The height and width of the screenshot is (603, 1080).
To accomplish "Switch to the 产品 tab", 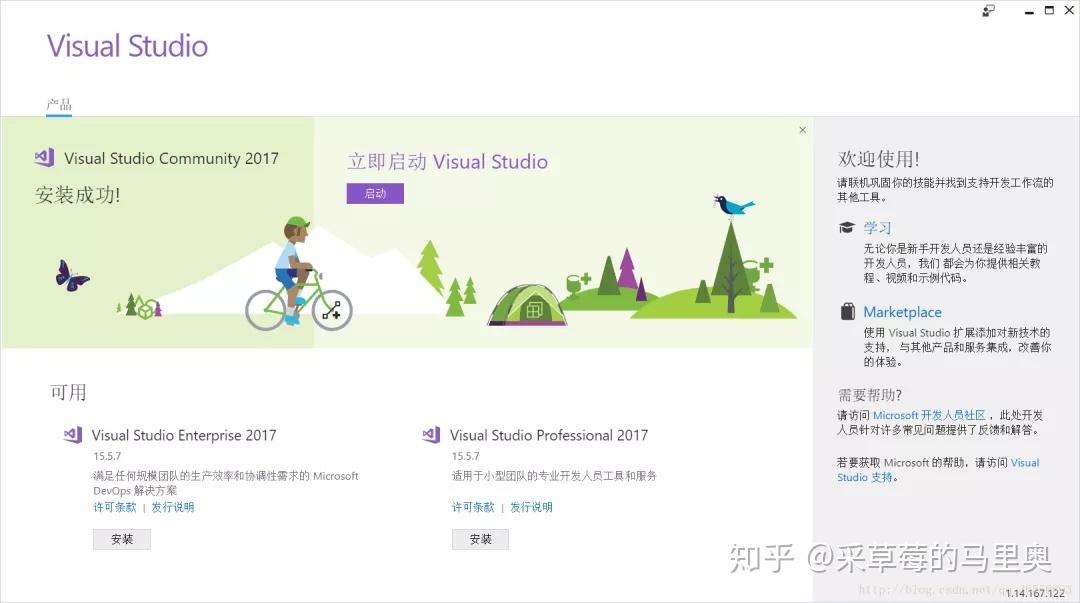I will coord(57,103).
